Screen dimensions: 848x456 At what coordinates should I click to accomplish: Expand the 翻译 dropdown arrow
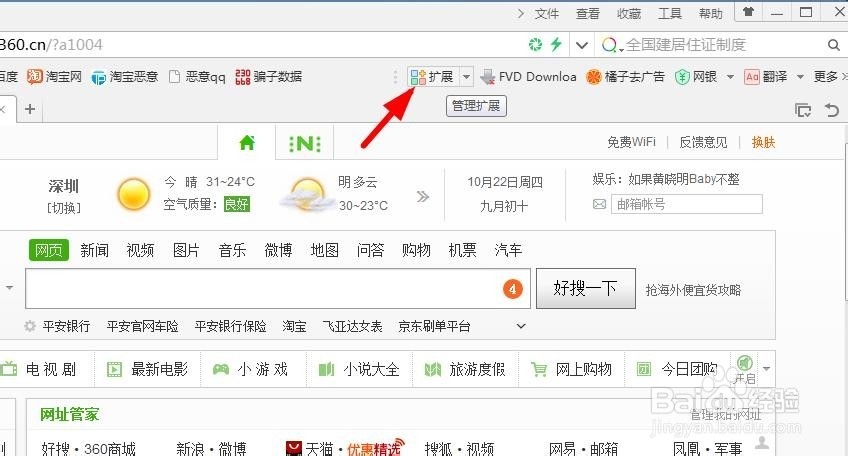[800, 77]
